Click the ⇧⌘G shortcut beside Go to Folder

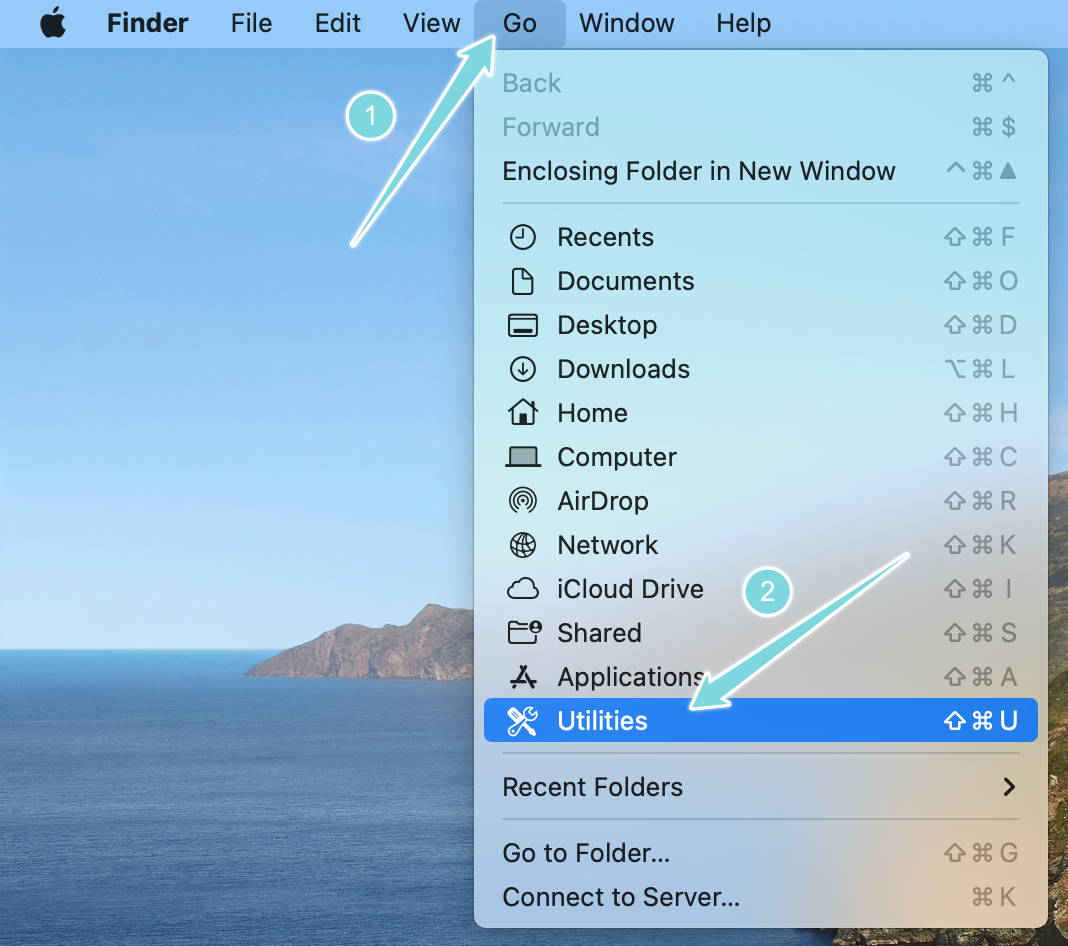click(980, 853)
